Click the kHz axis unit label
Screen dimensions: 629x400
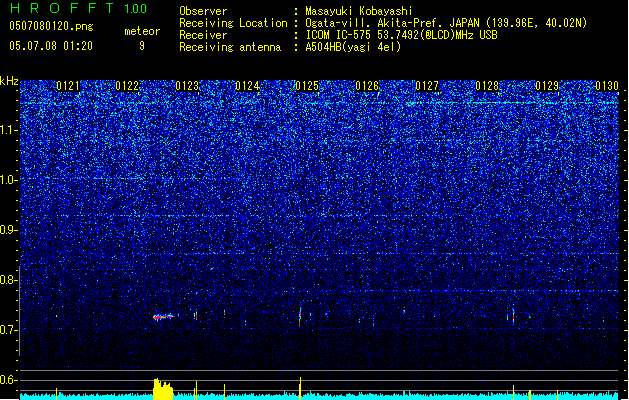click(x=9, y=81)
